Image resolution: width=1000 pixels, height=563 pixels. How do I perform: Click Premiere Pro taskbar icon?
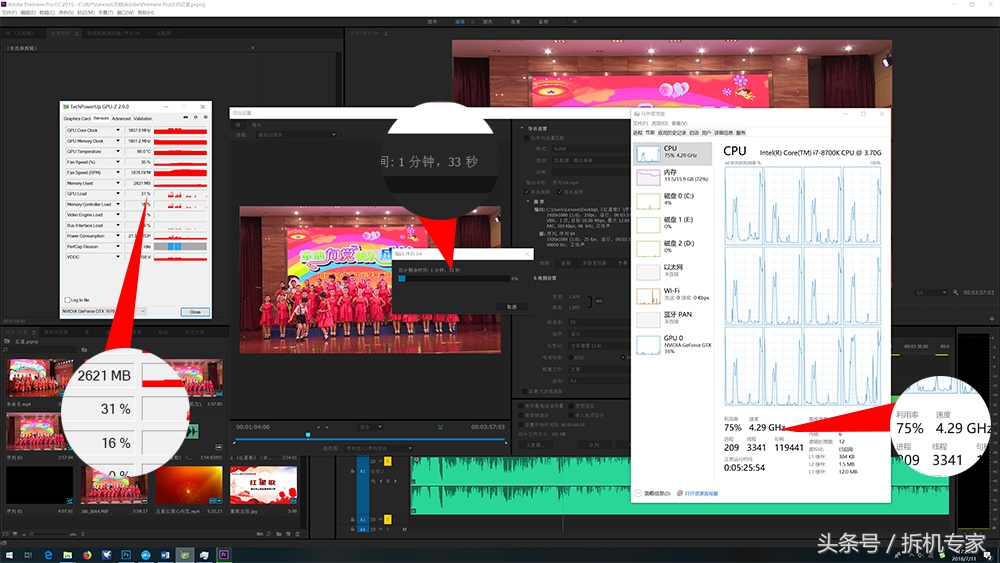pyautogui.click(x=224, y=554)
